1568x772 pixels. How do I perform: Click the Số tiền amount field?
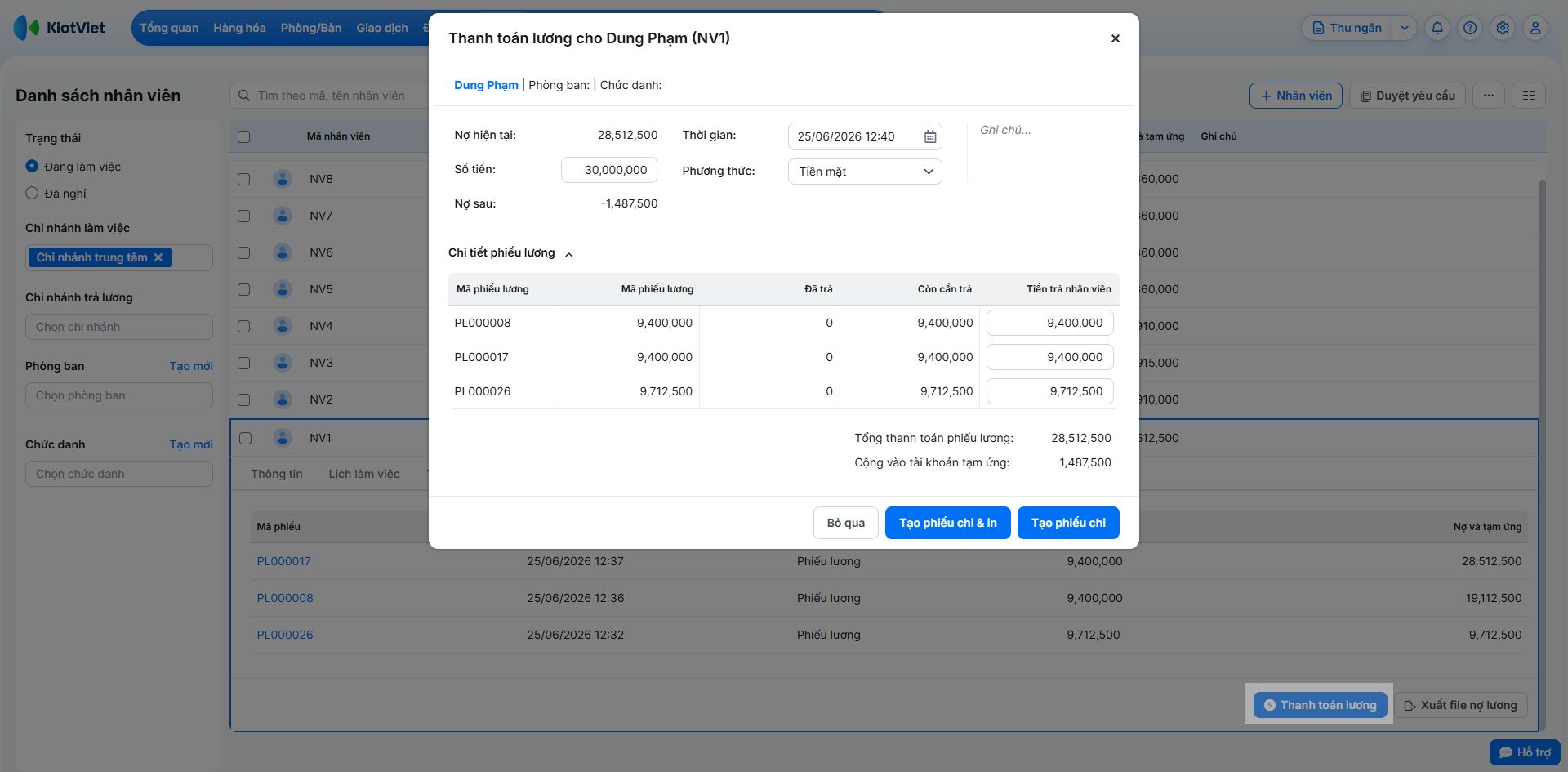(x=609, y=170)
